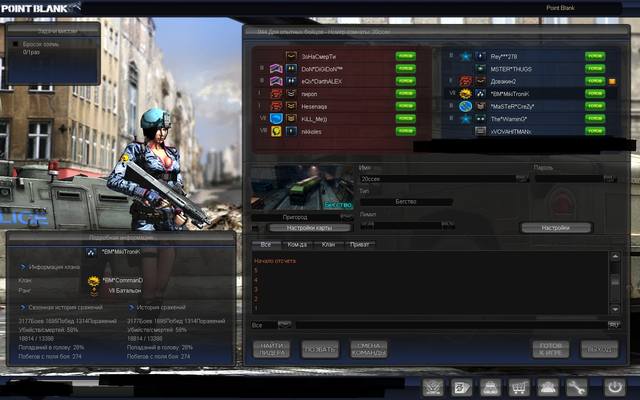Click the rank badge of player KiLL_Me))

click(x=276, y=117)
